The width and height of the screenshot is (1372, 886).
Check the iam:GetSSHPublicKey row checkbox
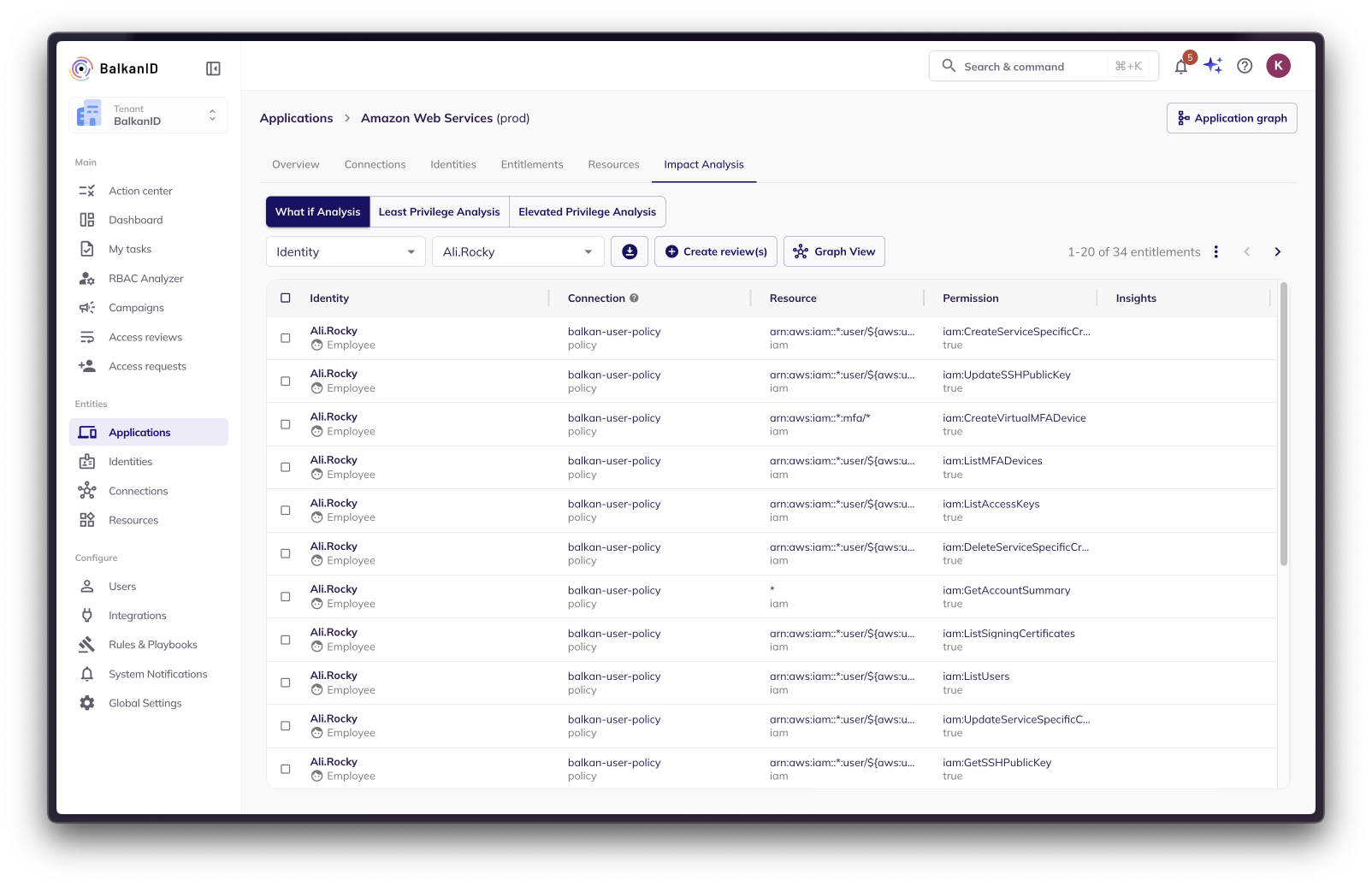pyautogui.click(x=286, y=769)
